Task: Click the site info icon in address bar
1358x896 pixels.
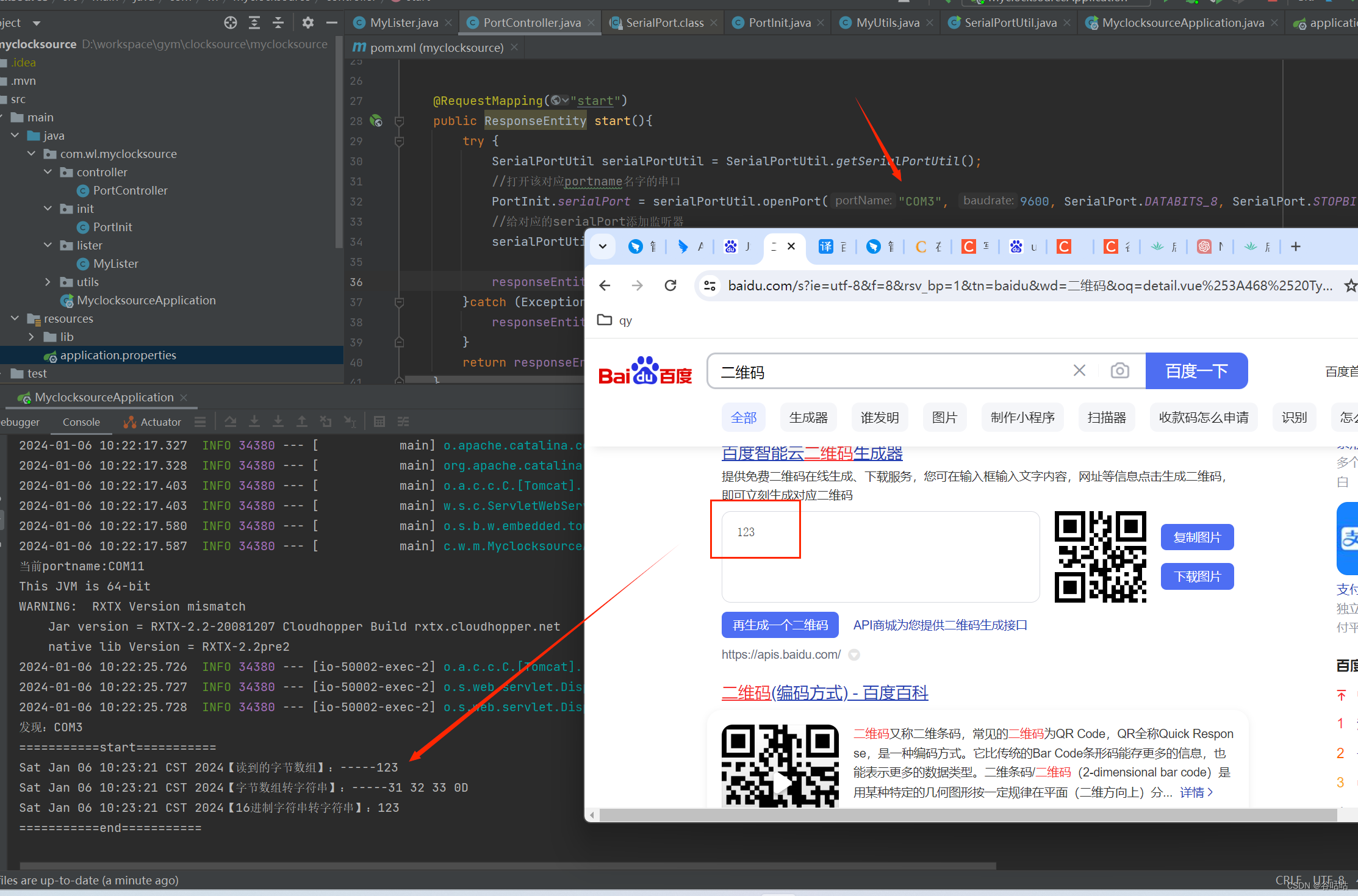Action: point(710,285)
